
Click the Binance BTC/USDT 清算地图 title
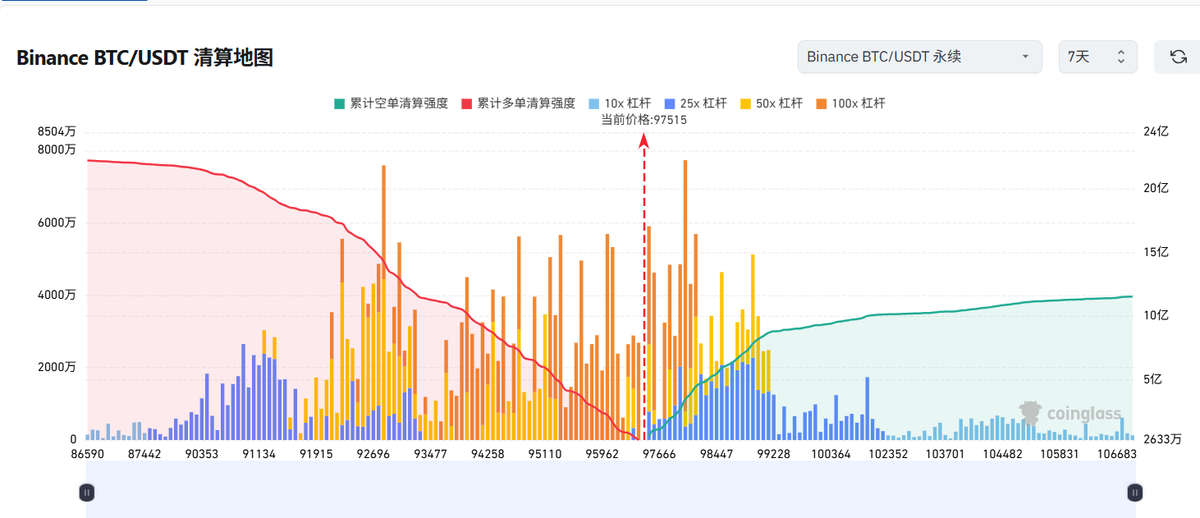pos(145,58)
